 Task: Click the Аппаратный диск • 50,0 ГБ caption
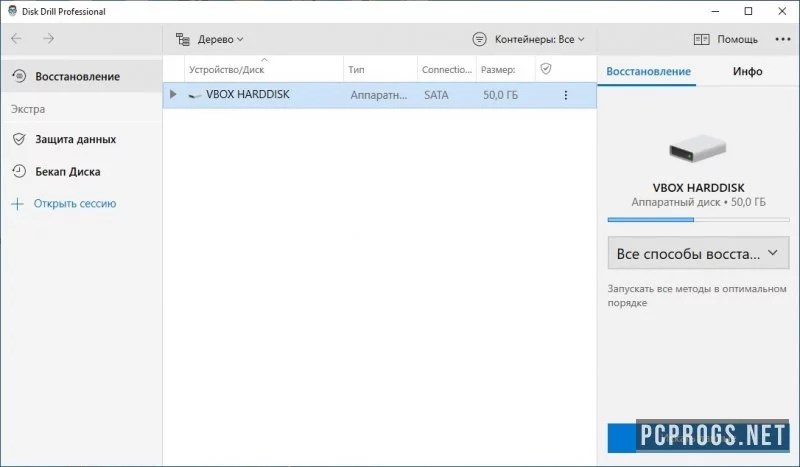(x=698, y=202)
